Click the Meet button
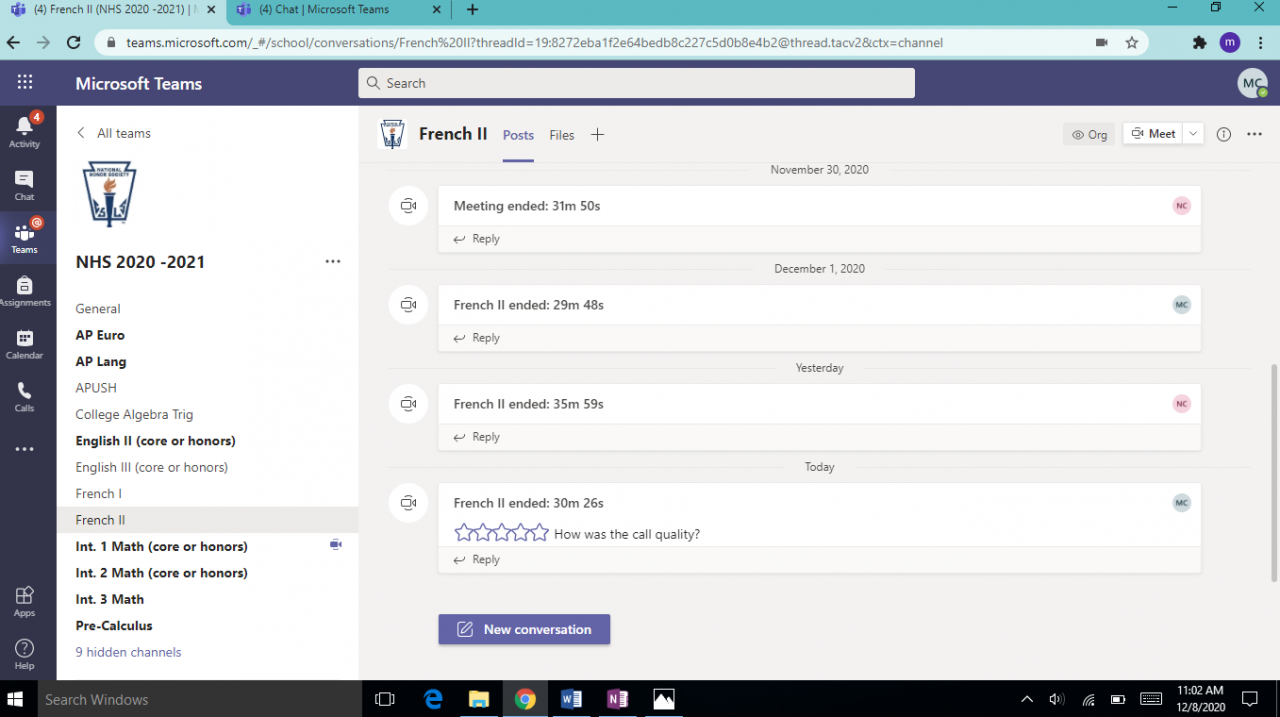This screenshot has width=1280, height=717. [1153, 134]
